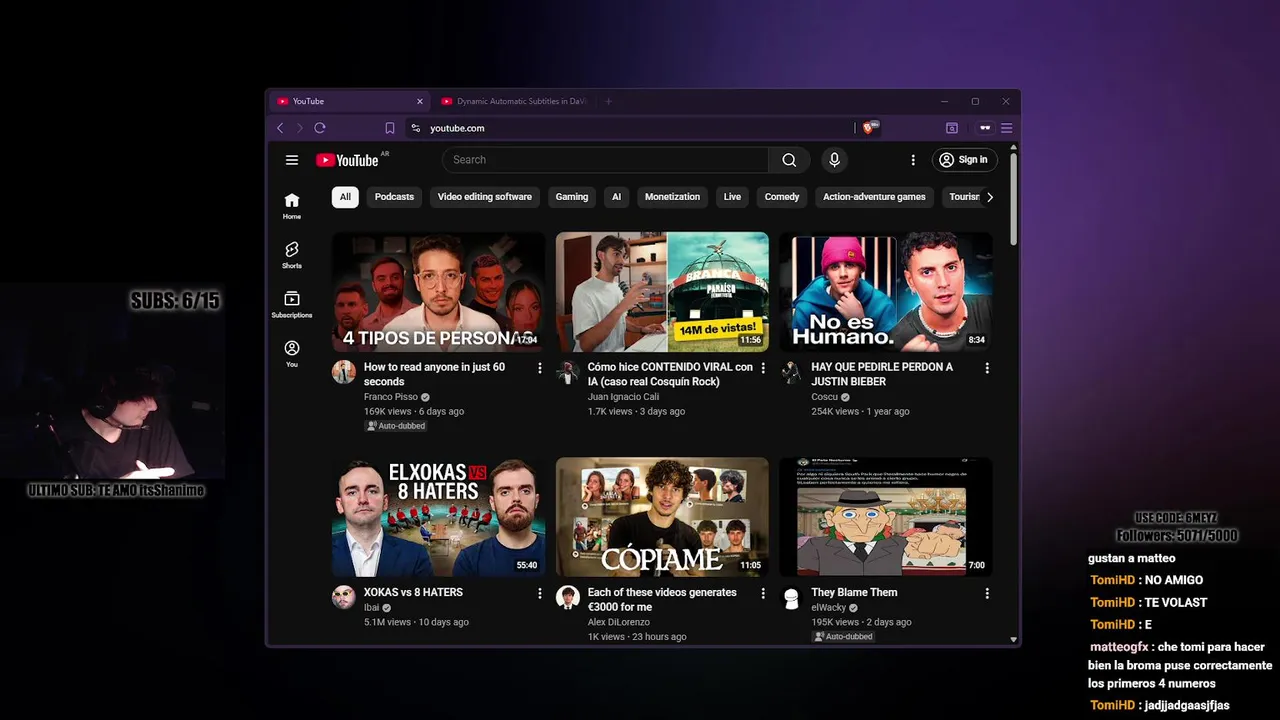1280x720 pixels.
Task: Open Juan Ignacio Cali channel avatar
Action: click(568, 372)
